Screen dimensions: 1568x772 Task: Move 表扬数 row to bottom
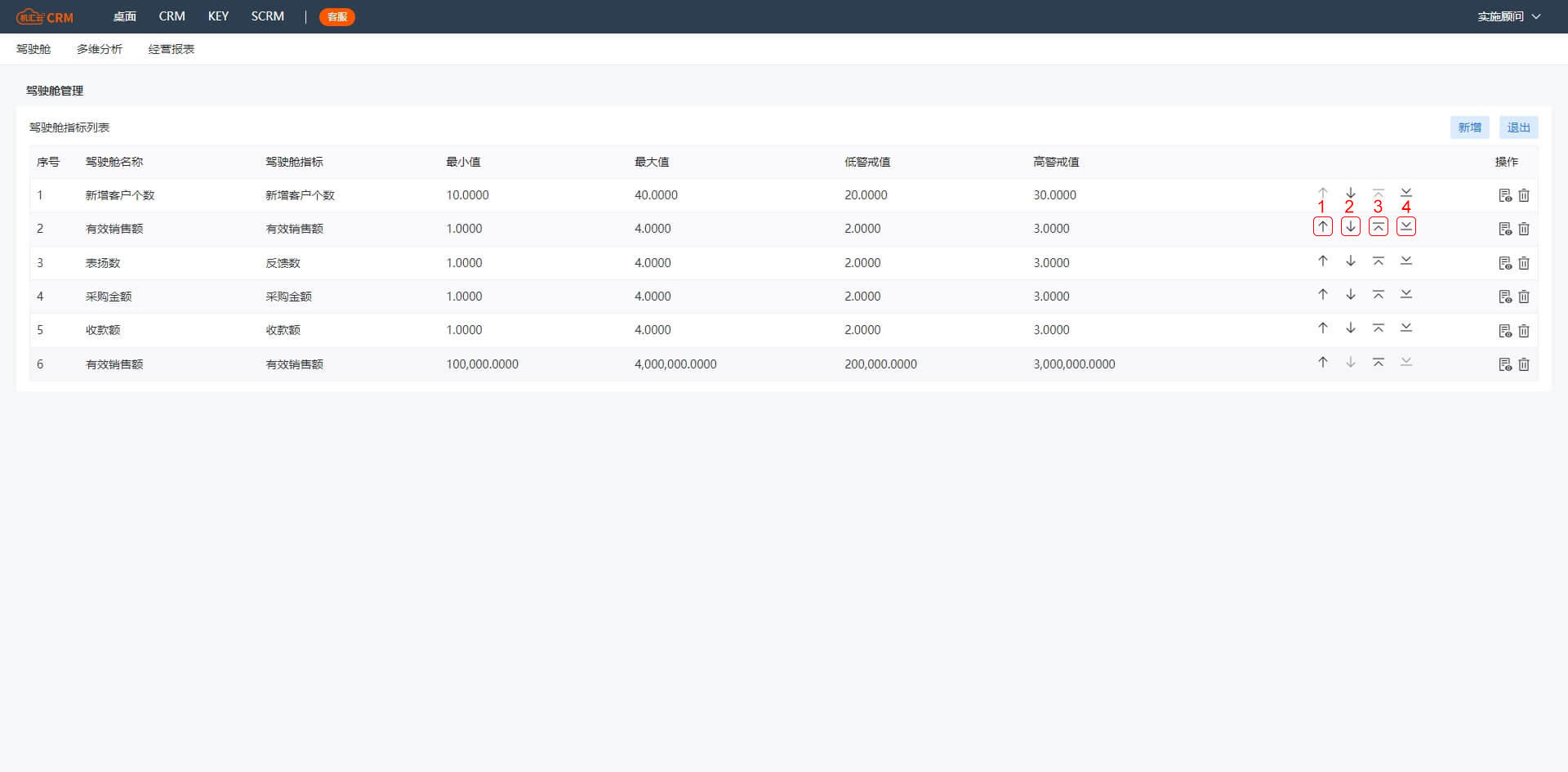pyautogui.click(x=1406, y=261)
